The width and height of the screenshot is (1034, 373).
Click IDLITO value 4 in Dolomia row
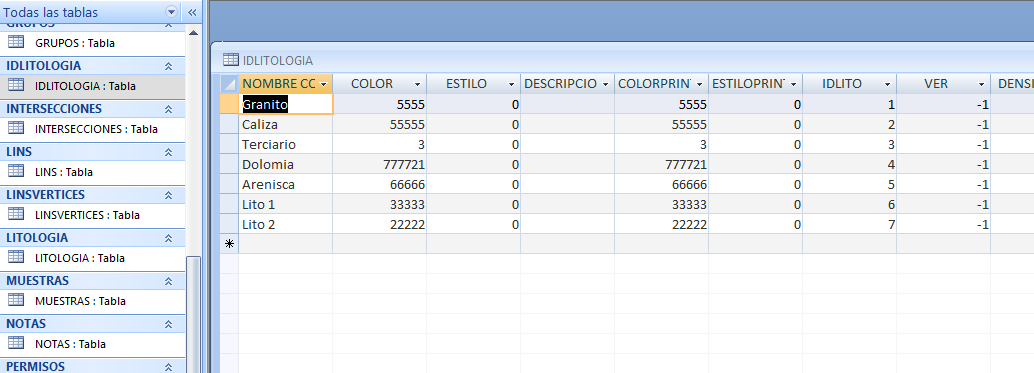coord(849,164)
